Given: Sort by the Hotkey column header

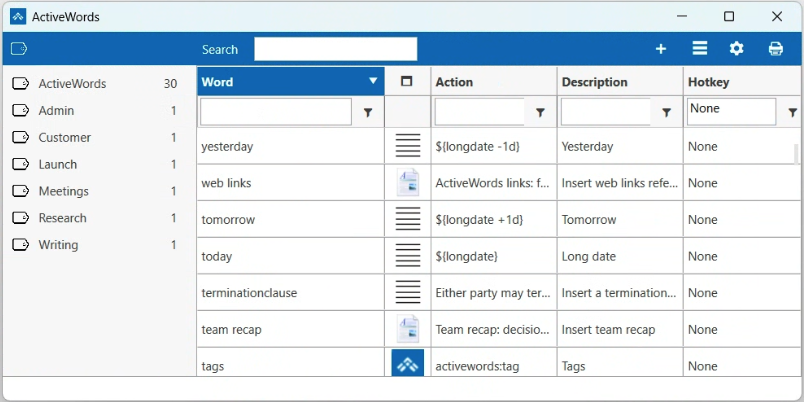Looking at the screenshot, I should click(x=743, y=82).
